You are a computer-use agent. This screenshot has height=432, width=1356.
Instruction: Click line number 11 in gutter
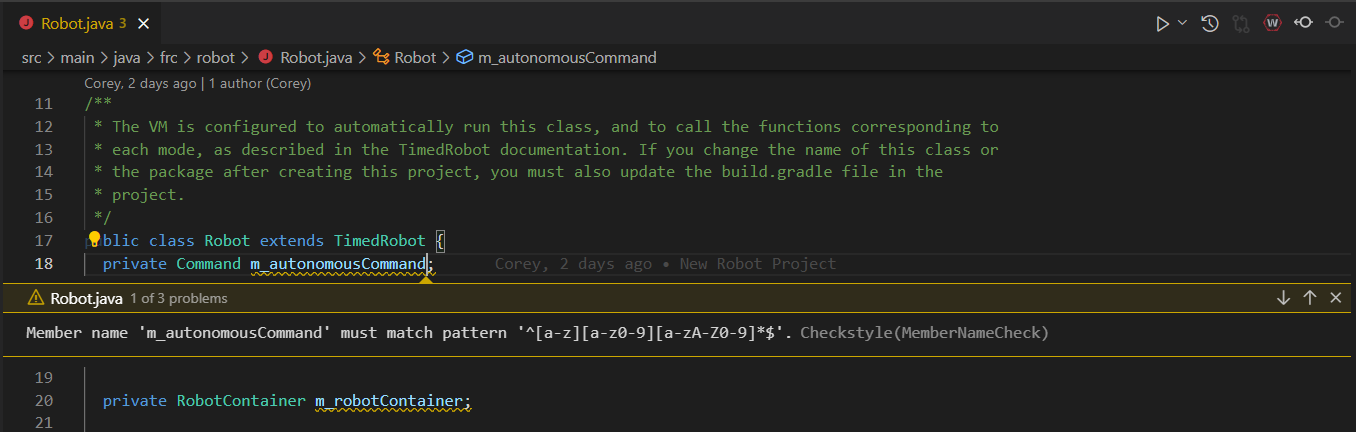[43, 104]
